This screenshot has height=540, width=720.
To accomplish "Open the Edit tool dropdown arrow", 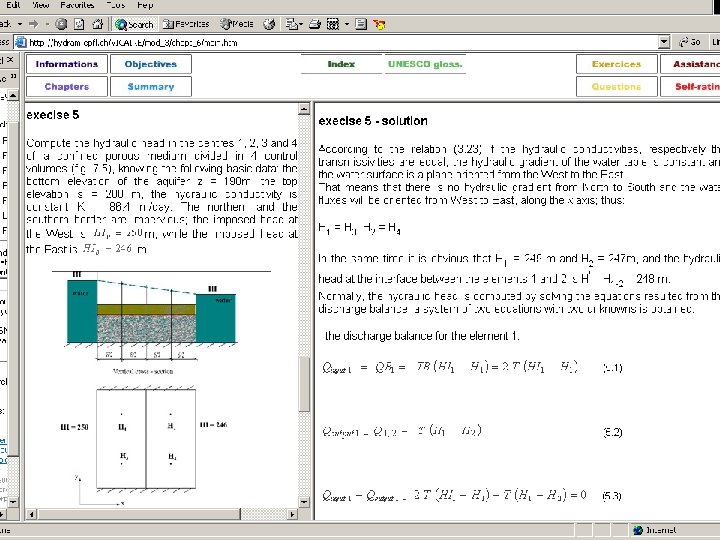I will point(347,24).
